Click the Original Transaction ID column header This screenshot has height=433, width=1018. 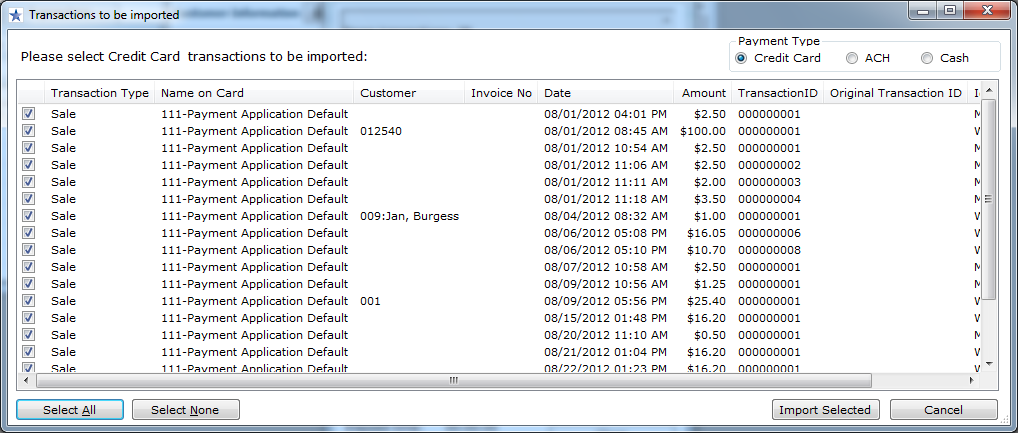point(895,93)
